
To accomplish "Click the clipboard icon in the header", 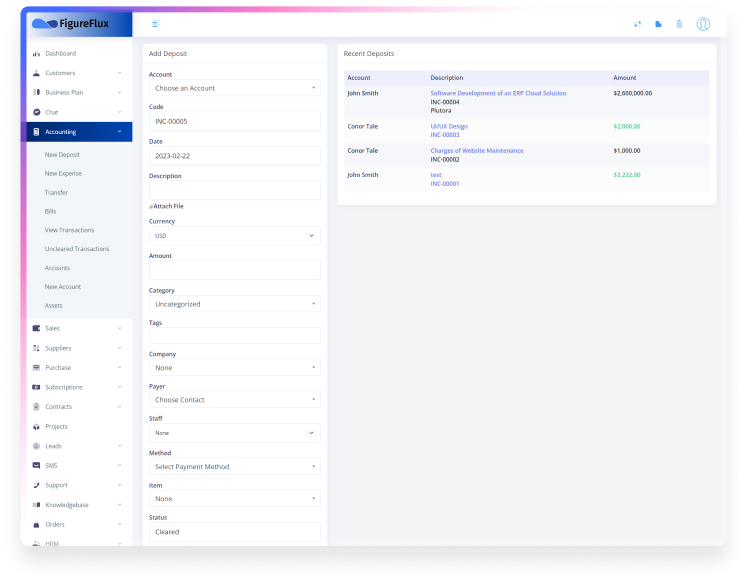I will tap(679, 23).
